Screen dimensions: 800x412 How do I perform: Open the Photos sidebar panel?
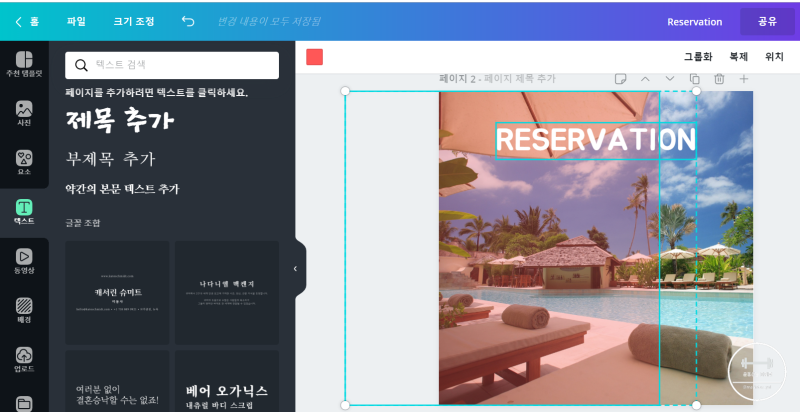[24, 113]
